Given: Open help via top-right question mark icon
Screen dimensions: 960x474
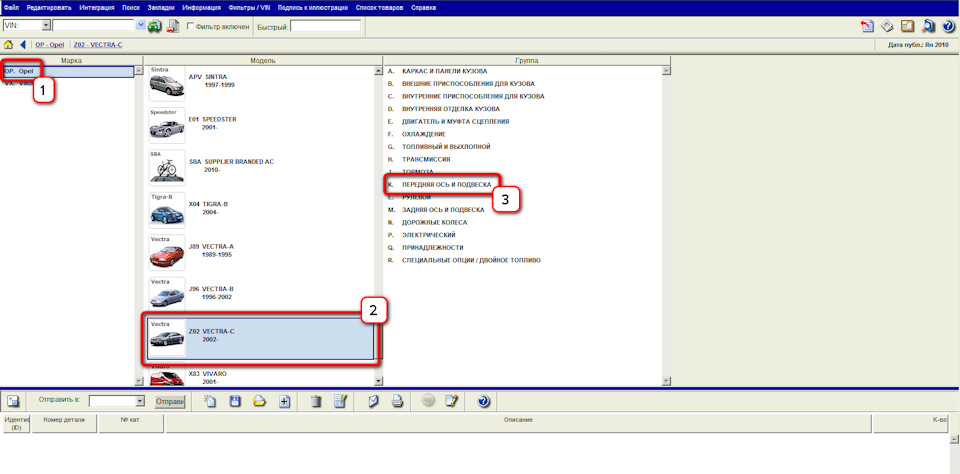Looking at the screenshot, I should [948, 26].
